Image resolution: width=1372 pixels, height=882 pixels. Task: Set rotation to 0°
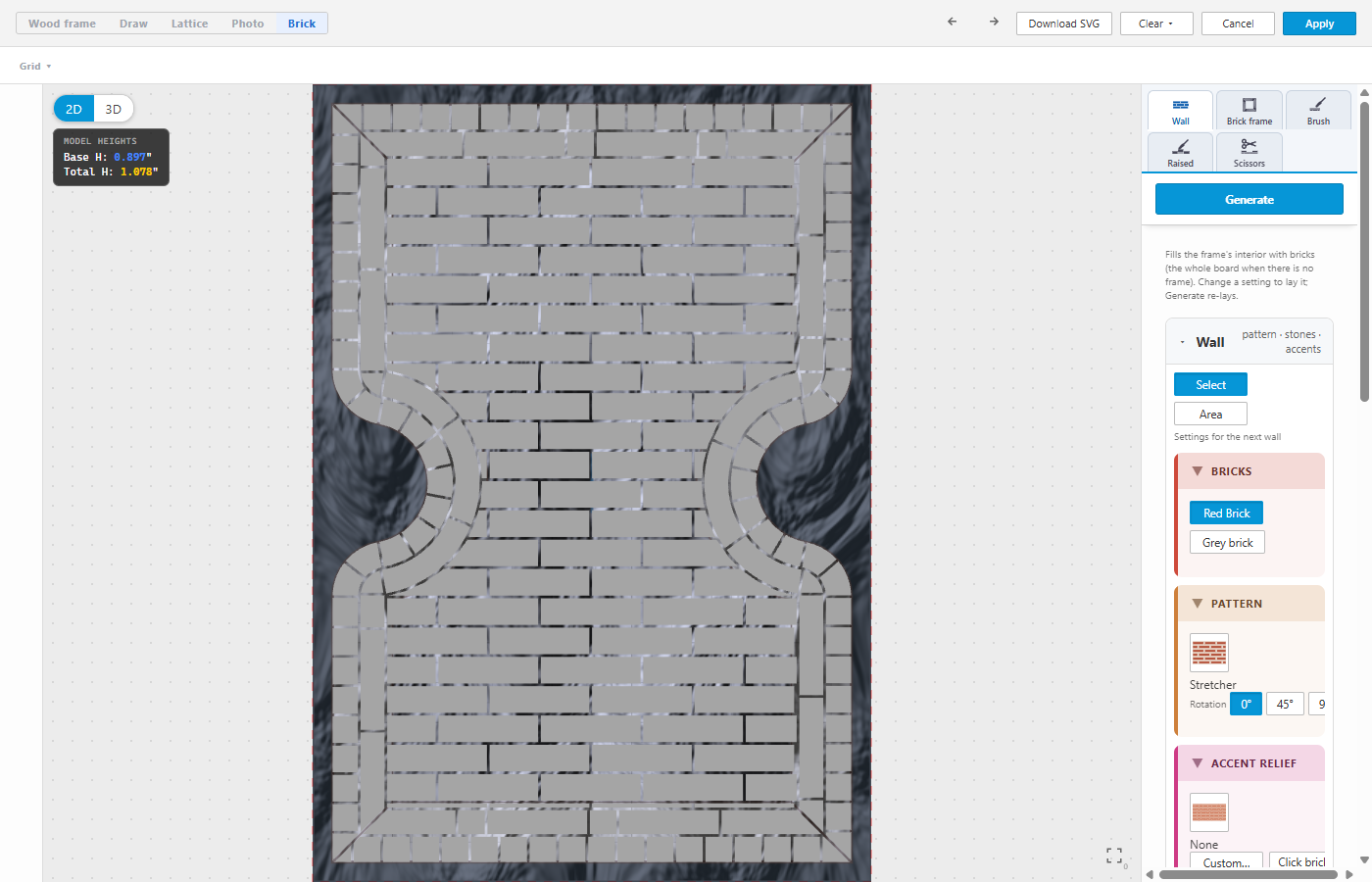tap(1247, 704)
